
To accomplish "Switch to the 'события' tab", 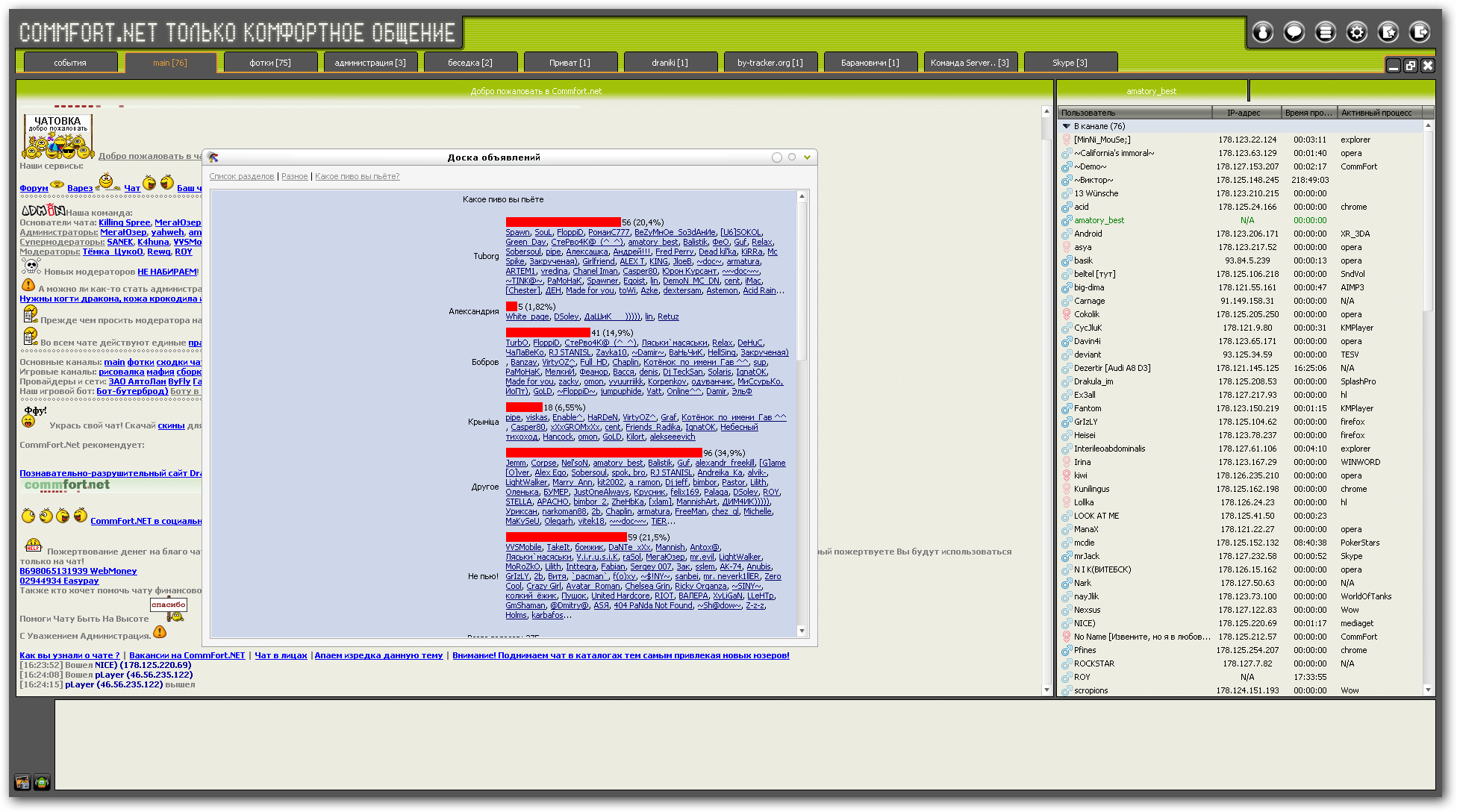I will tap(70, 63).
